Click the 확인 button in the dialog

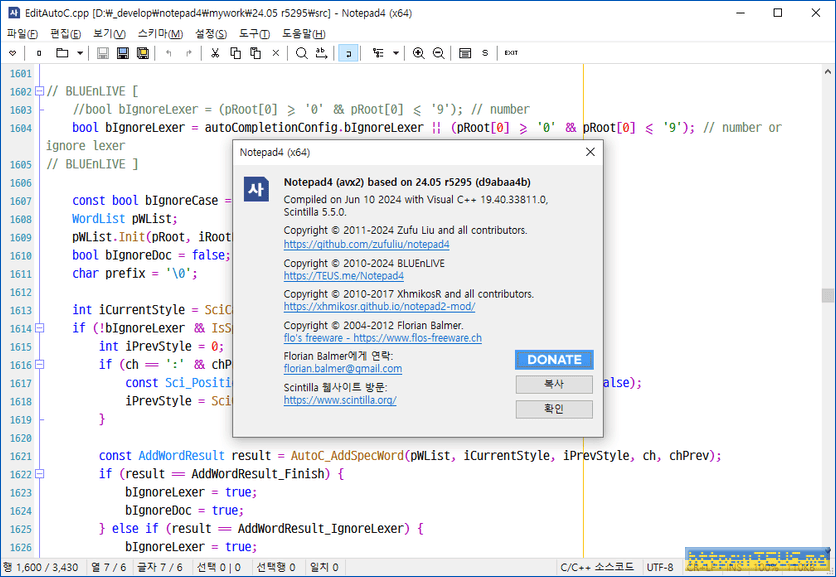pyautogui.click(x=554, y=409)
